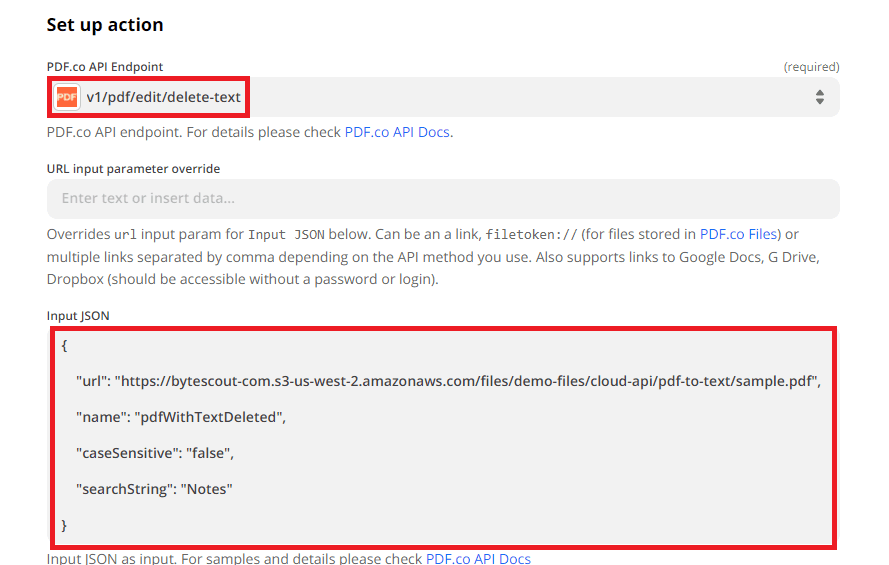The width and height of the screenshot is (889, 565).
Task: Open PDF.co API Docs link under endpoint
Action: [x=397, y=132]
